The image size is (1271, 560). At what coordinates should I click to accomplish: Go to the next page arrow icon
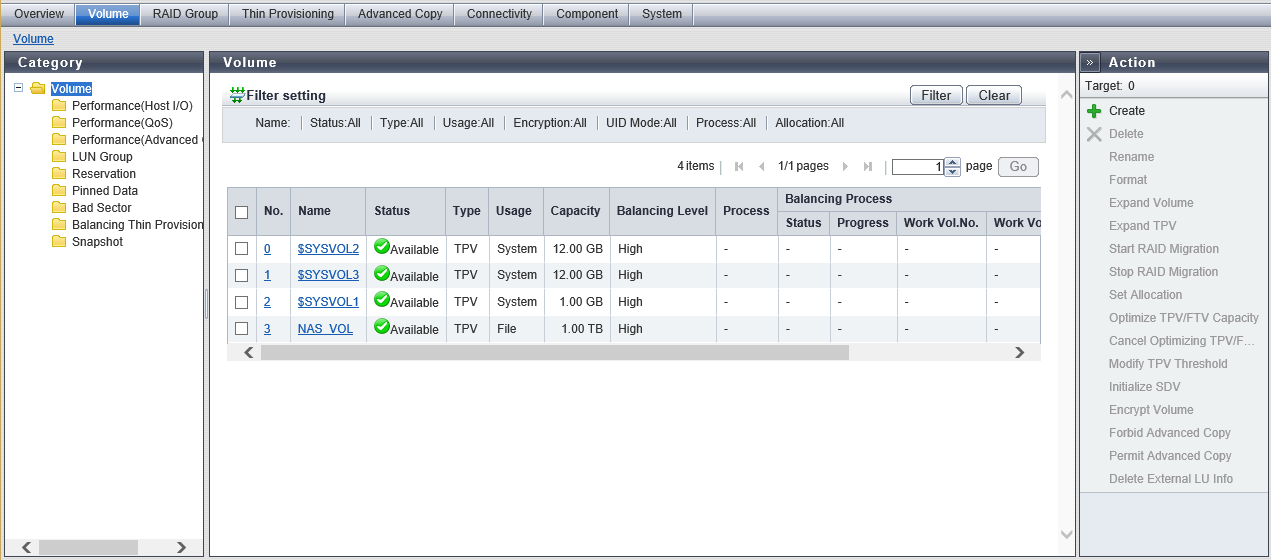click(x=845, y=167)
